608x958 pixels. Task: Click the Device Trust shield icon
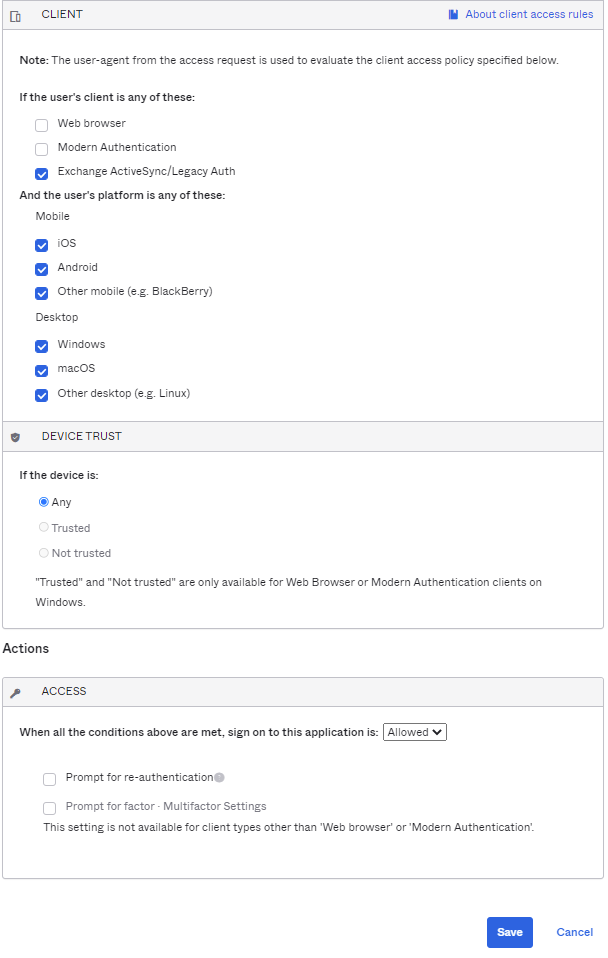15,437
